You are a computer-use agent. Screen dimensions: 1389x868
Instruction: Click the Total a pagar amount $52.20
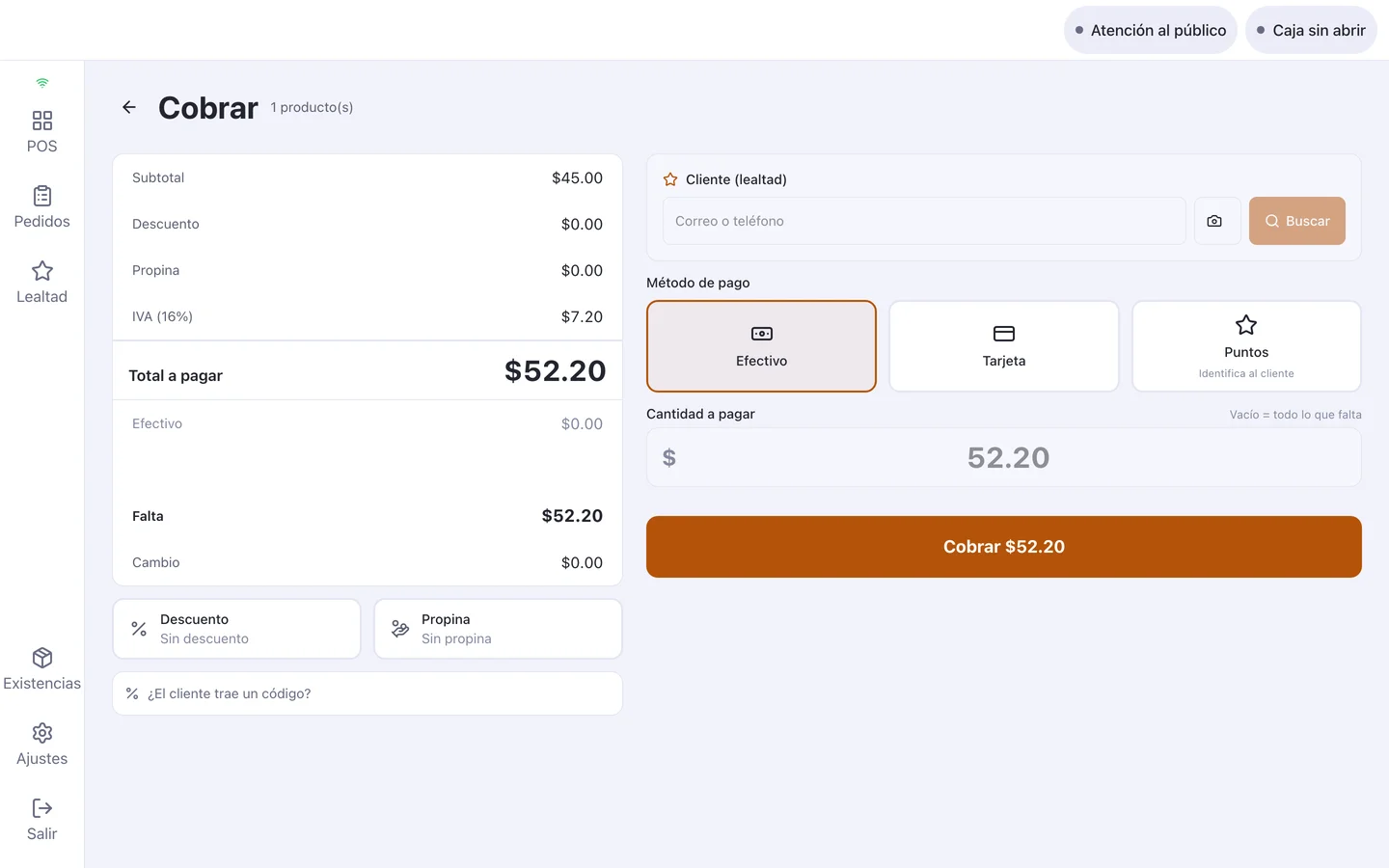click(x=556, y=371)
